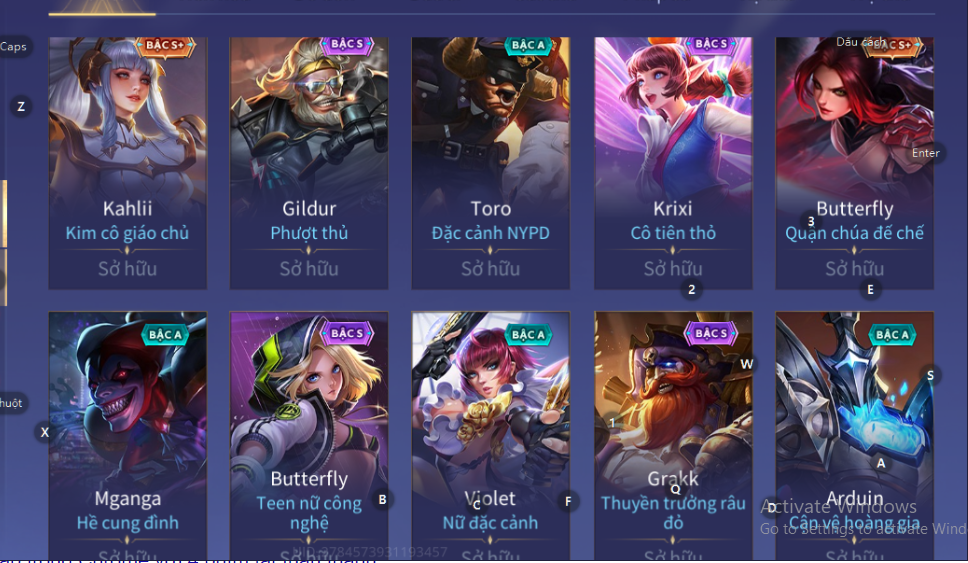Click the BẬC A badge on Violet
Screen dimensions: 968x563
pyautogui.click(x=528, y=335)
